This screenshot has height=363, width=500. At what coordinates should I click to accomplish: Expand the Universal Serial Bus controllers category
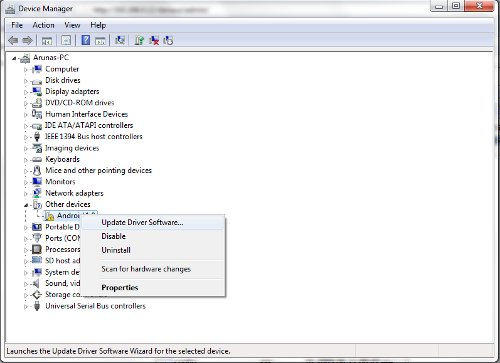point(26,306)
